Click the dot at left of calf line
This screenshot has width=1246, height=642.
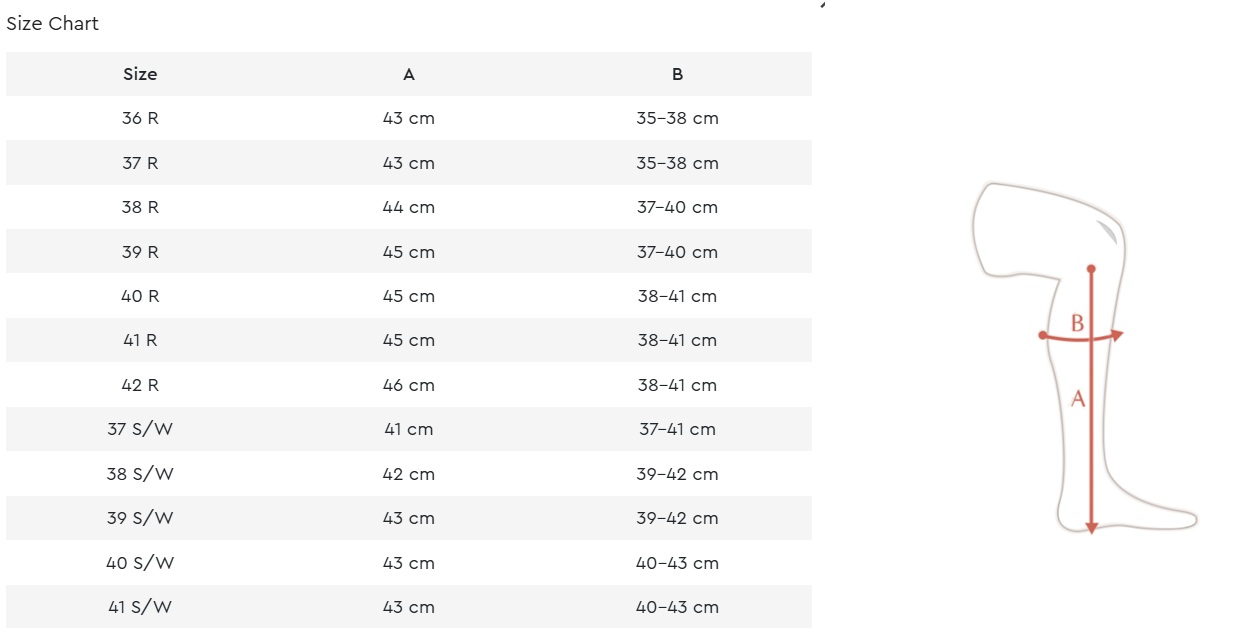tap(1043, 336)
